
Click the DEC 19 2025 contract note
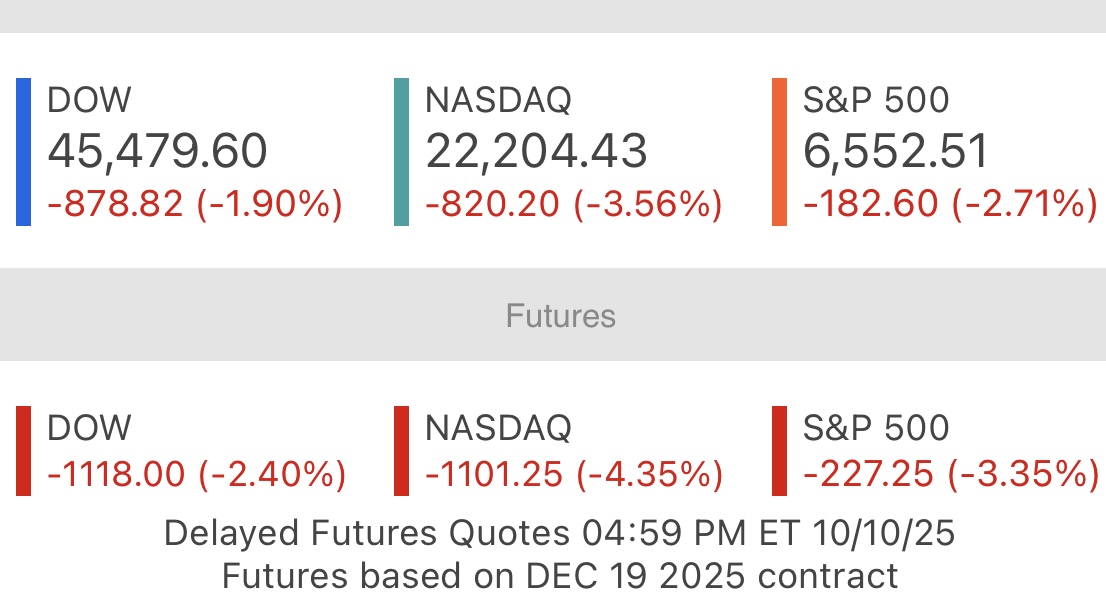click(x=559, y=576)
